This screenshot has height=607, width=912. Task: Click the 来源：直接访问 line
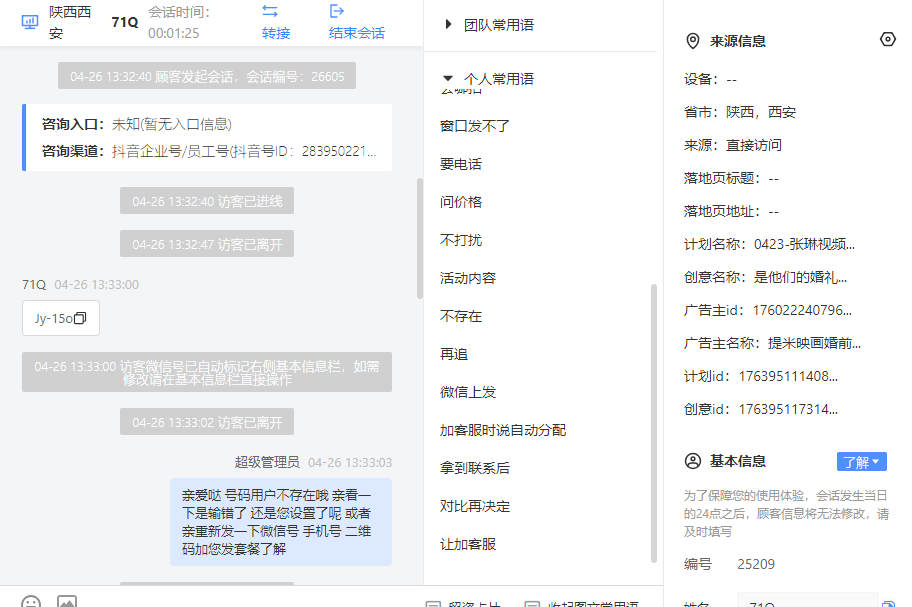click(x=732, y=145)
